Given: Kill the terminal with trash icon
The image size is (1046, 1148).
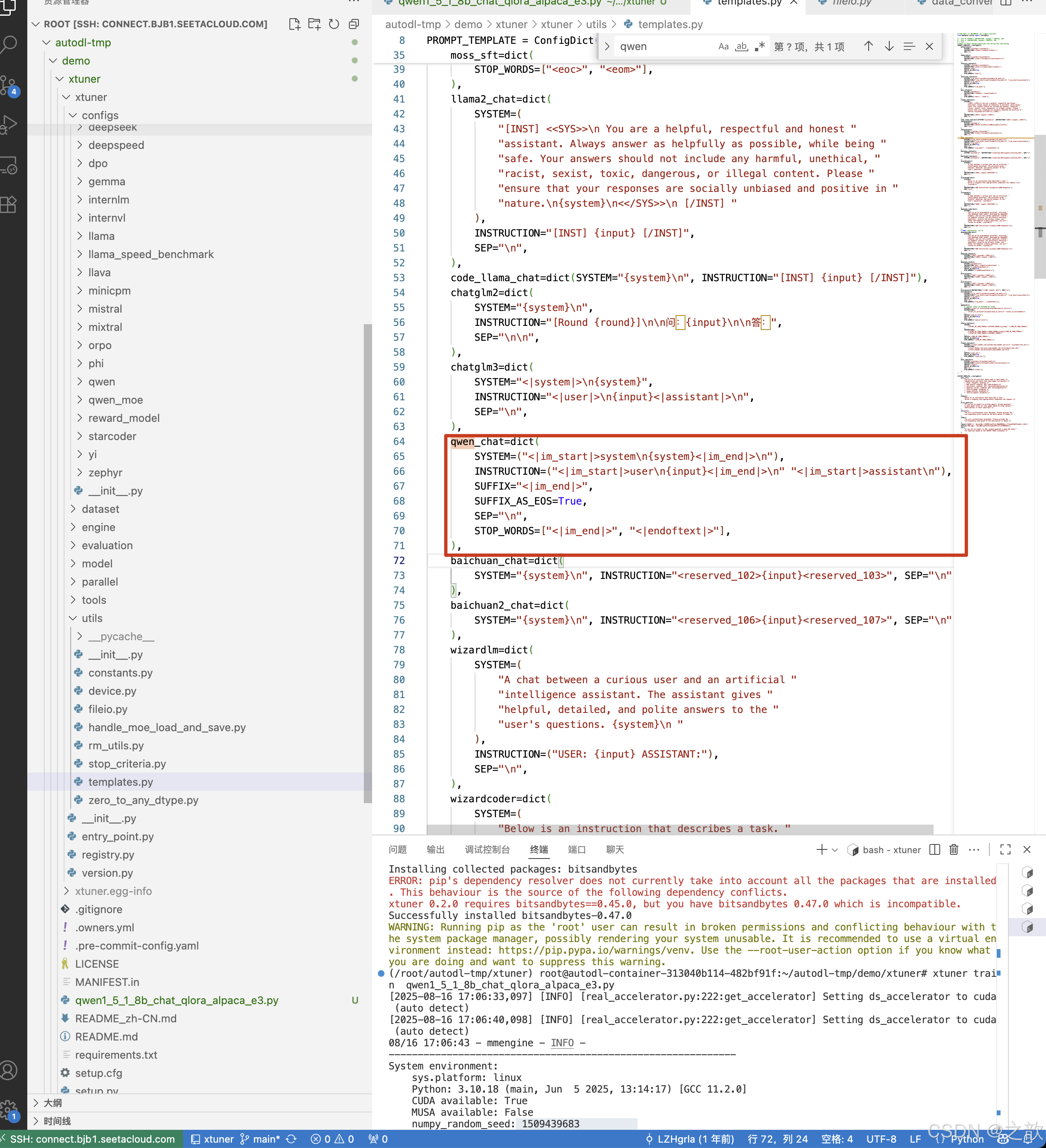Looking at the screenshot, I should [x=954, y=849].
